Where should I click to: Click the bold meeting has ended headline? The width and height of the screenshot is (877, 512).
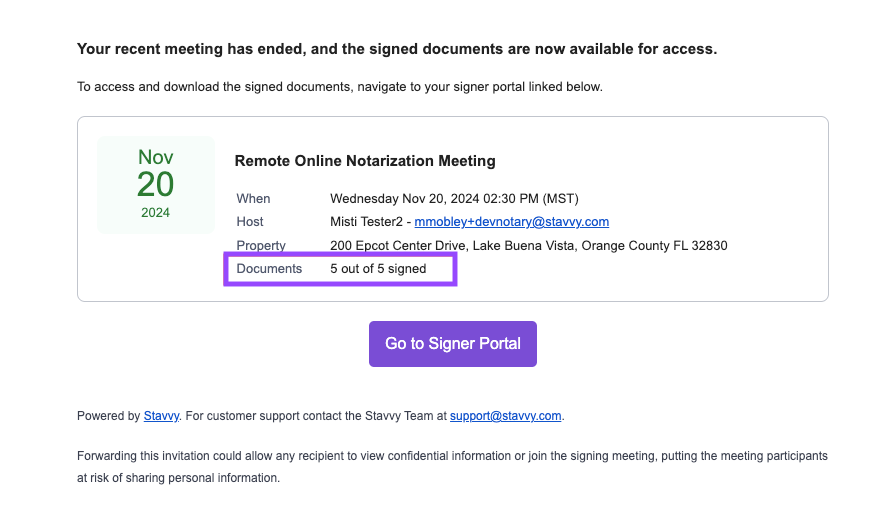pos(397,49)
